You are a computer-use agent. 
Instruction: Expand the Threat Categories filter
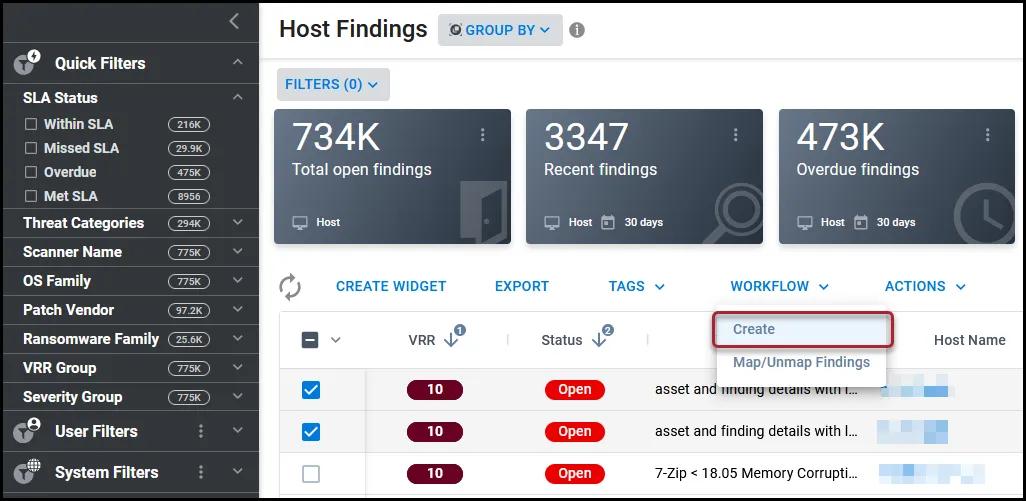[x=238, y=222]
